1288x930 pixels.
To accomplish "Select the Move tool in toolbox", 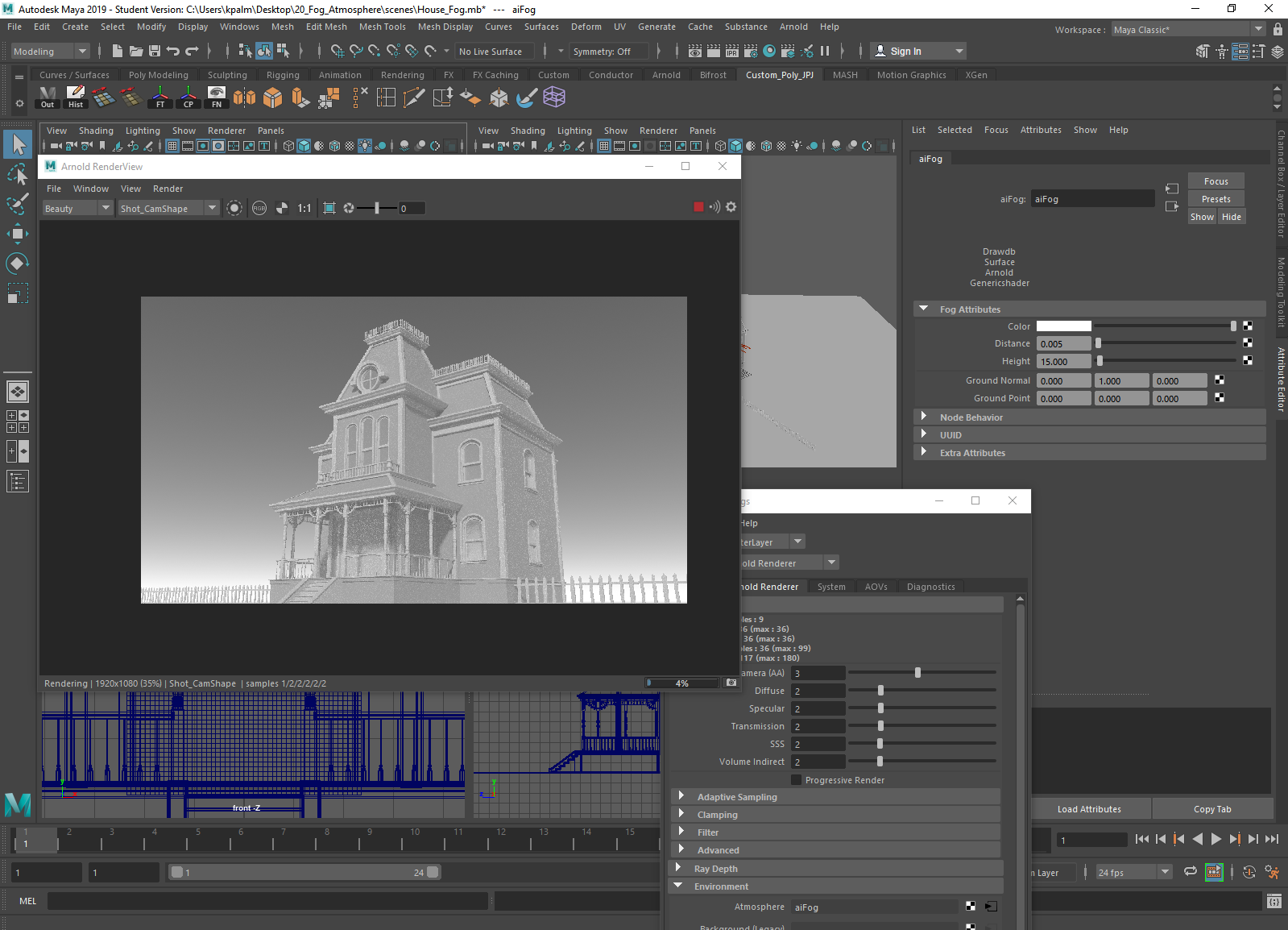I will coord(18,234).
